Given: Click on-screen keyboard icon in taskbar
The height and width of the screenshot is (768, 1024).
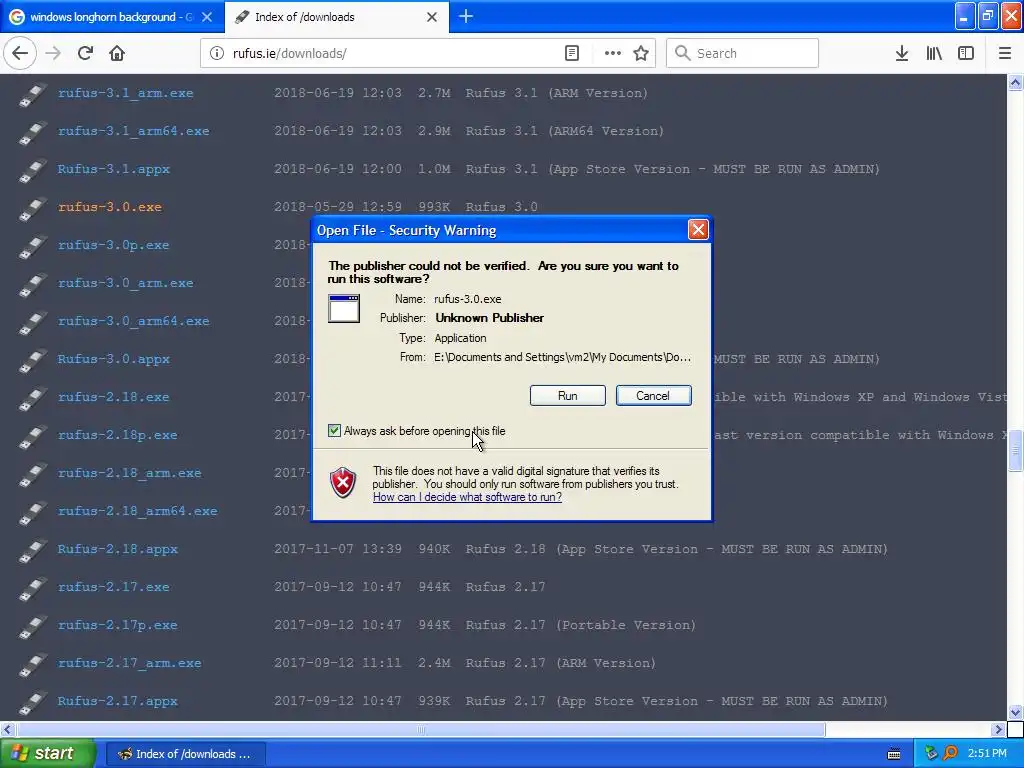Looking at the screenshot, I should coord(894,754).
